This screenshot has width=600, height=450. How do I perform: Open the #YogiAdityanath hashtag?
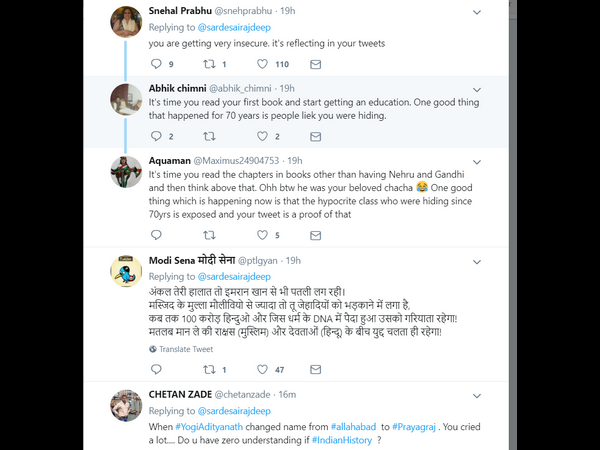[x=209, y=427]
